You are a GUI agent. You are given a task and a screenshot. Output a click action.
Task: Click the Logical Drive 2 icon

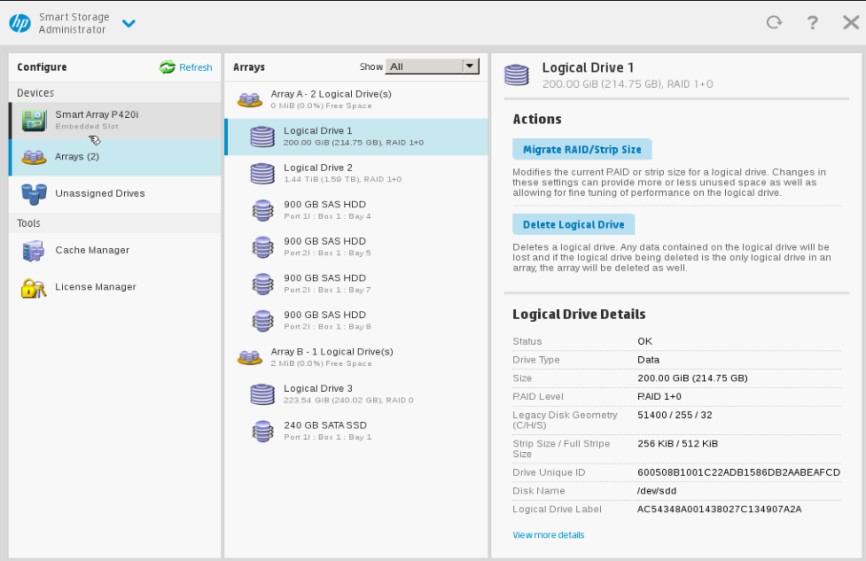[x=262, y=173]
